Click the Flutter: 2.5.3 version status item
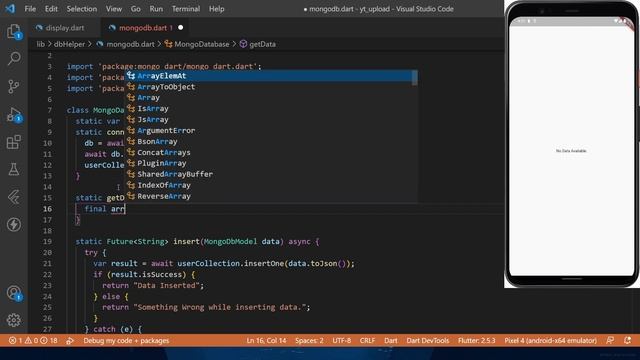Image resolution: width=640 pixels, height=360 pixels. [476, 340]
